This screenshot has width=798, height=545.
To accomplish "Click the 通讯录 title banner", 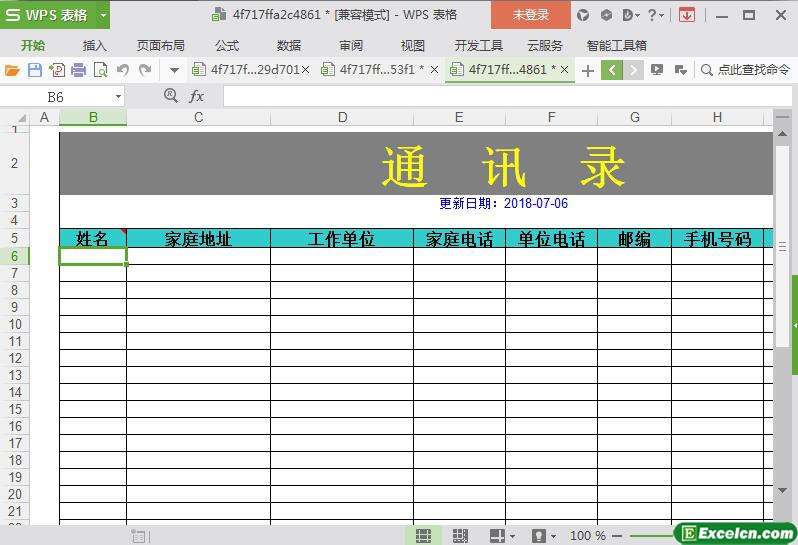I will pyautogui.click(x=416, y=164).
